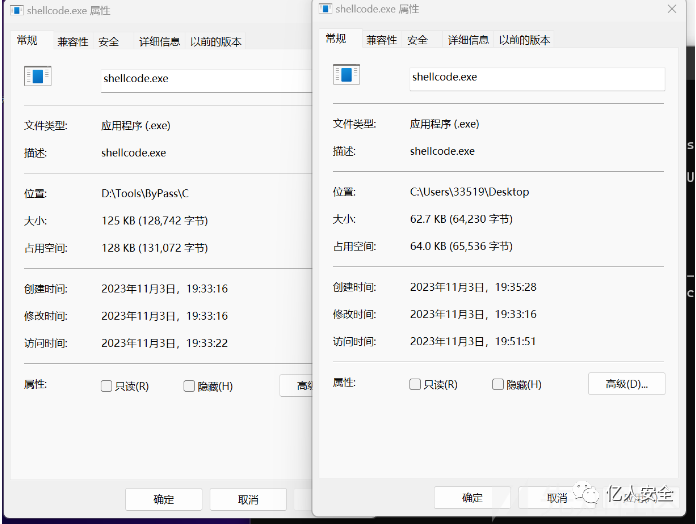This screenshot has height=524, width=696.
Task: Toggle 只读(R) checkbox in left window
Action: (x=106, y=386)
